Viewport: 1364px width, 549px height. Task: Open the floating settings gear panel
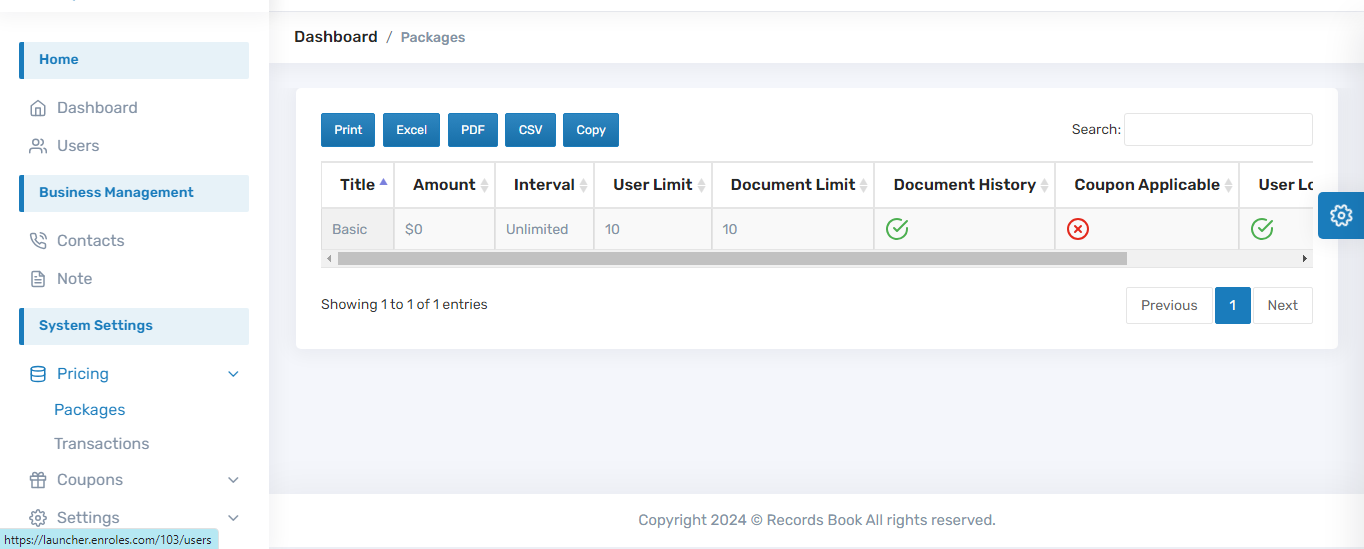(x=1341, y=215)
